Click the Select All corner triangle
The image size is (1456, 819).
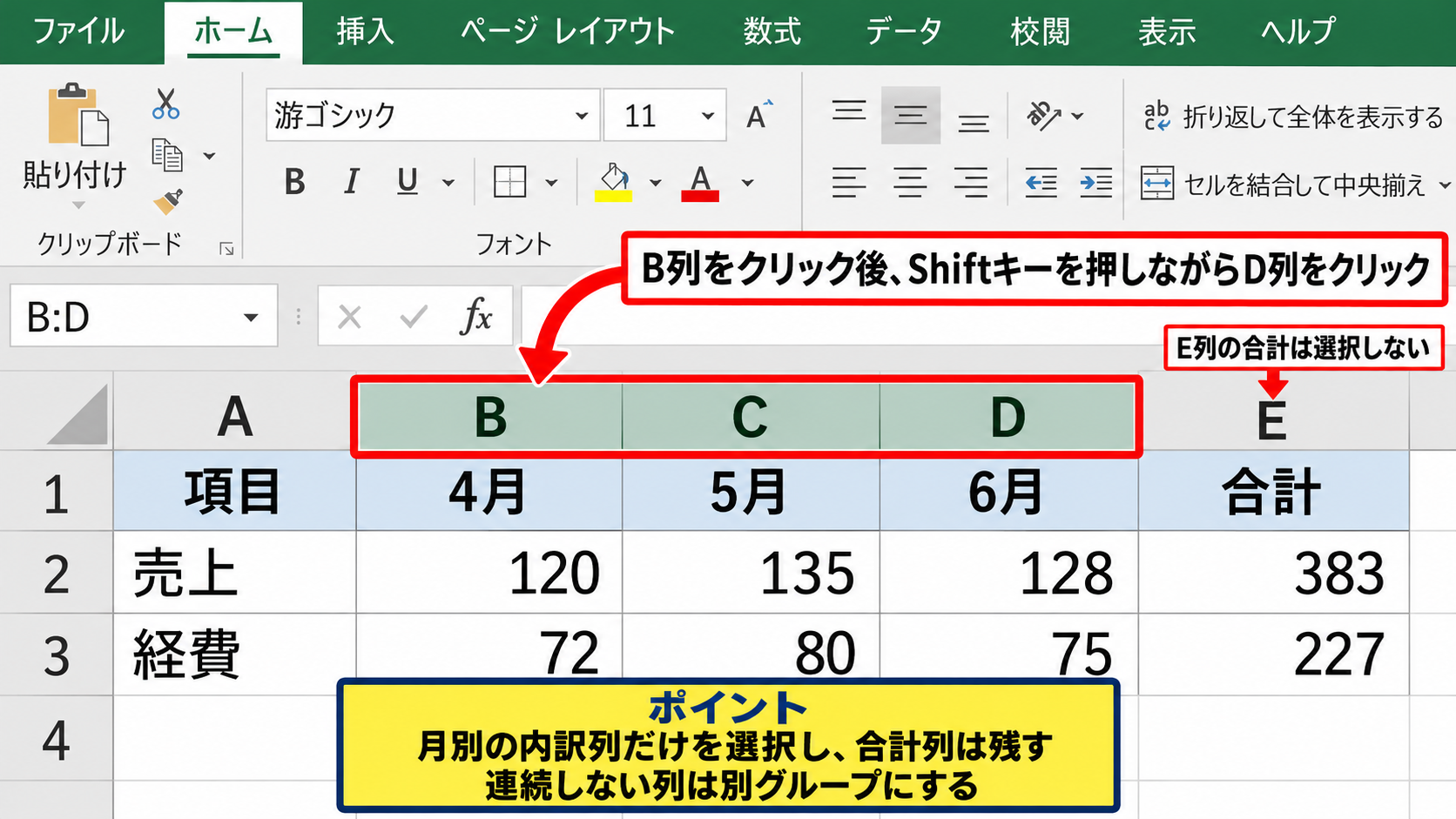(x=78, y=415)
